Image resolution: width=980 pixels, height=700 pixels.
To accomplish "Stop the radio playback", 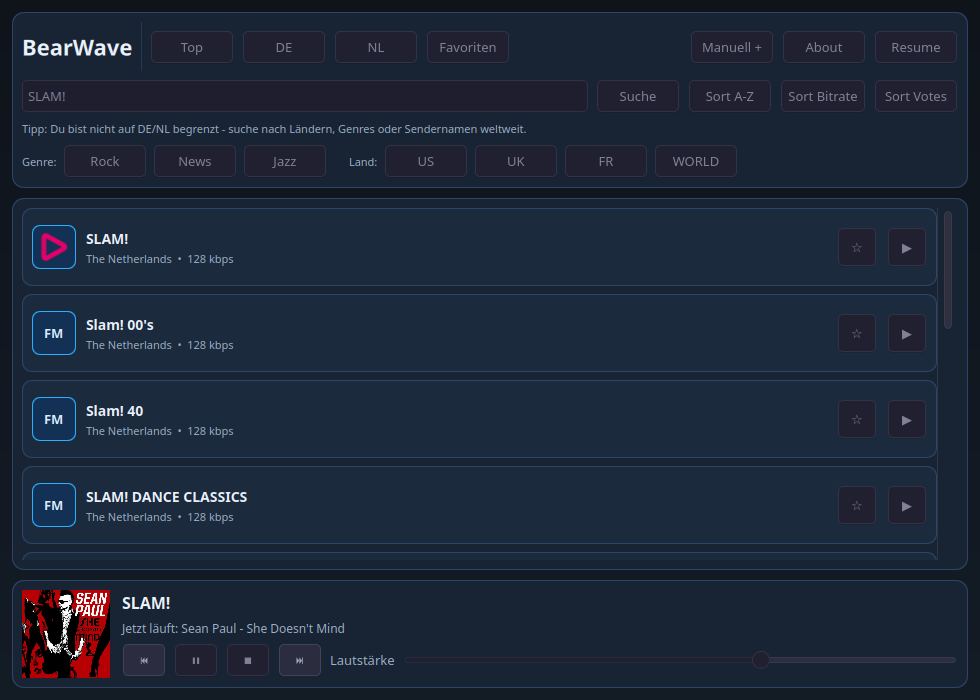I will coord(248,660).
